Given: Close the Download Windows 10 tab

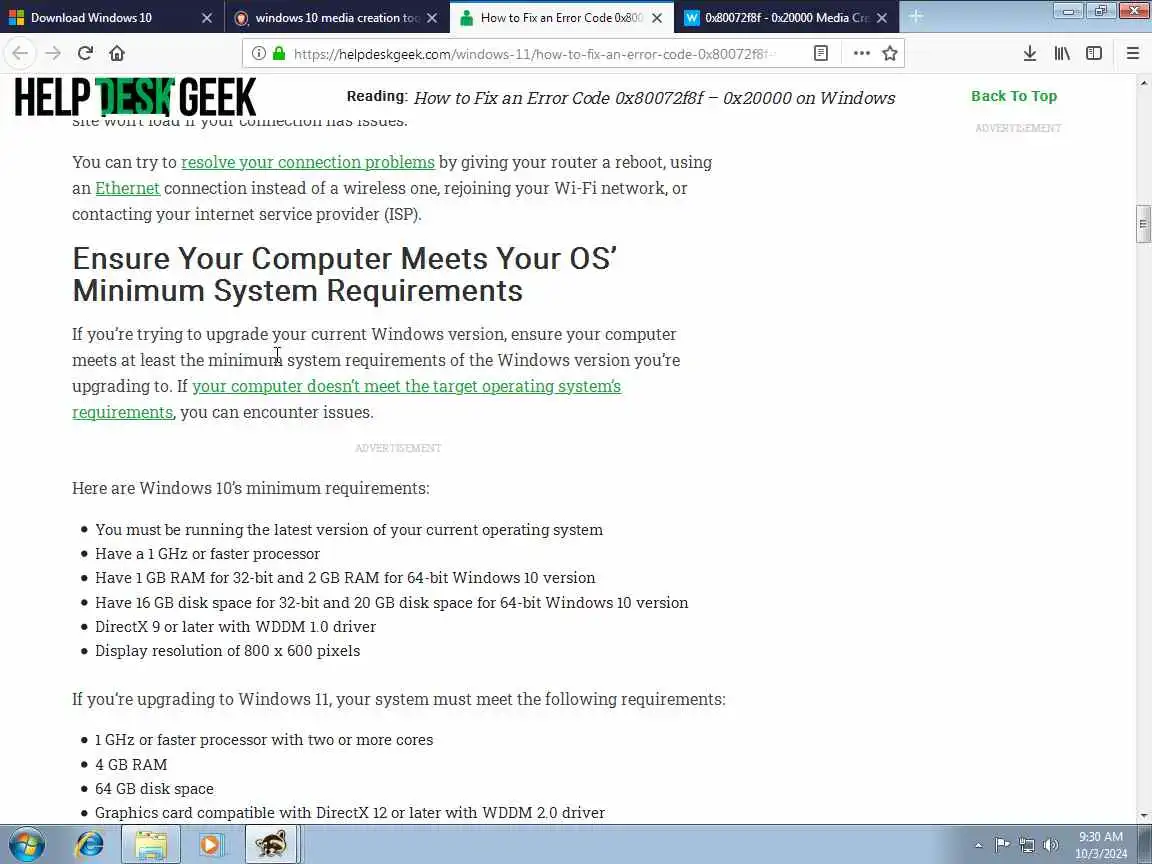Looking at the screenshot, I should point(206,18).
